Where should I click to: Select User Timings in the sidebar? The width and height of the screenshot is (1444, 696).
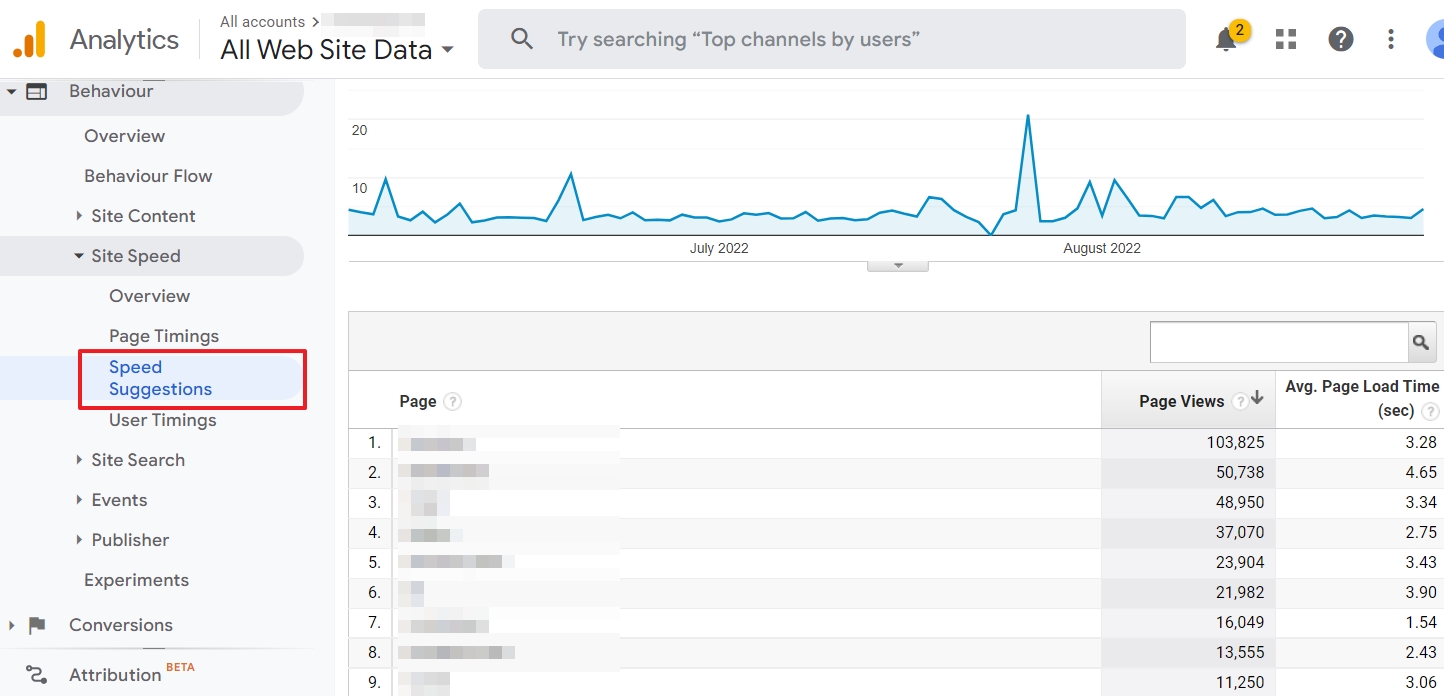(x=162, y=420)
